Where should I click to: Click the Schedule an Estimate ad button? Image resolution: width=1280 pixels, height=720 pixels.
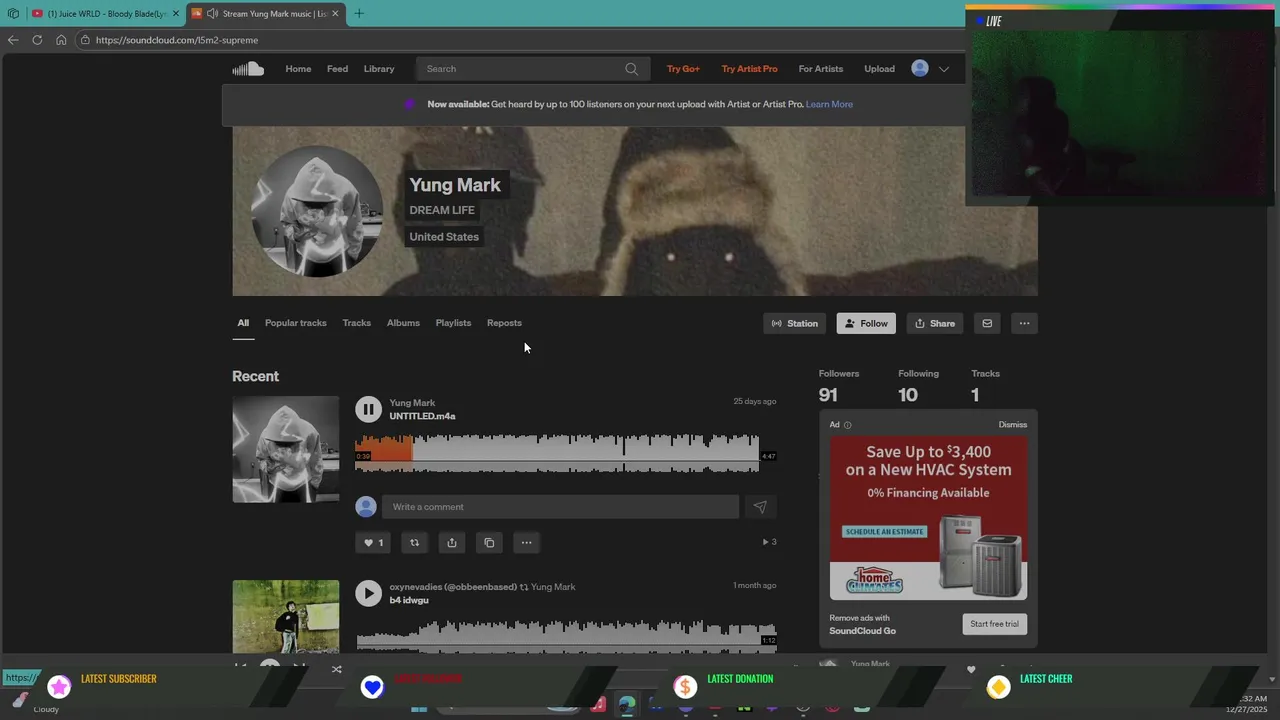click(x=884, y=532)
